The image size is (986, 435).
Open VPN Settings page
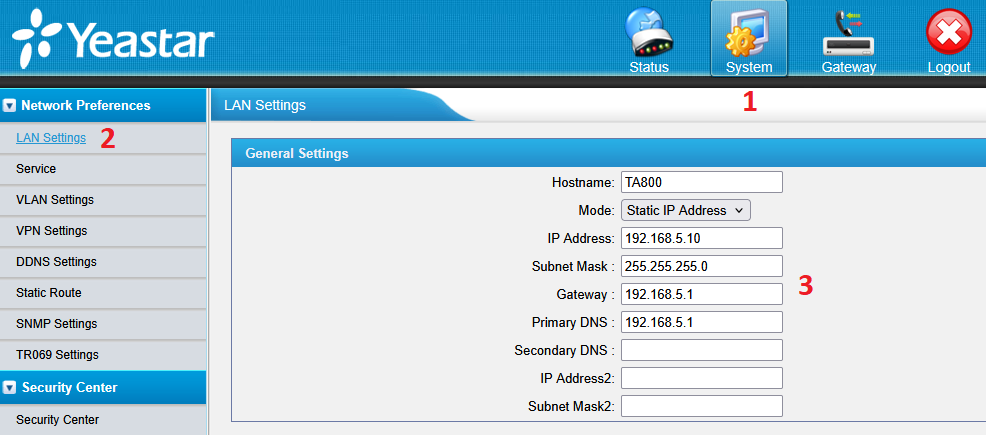(52, 231)
